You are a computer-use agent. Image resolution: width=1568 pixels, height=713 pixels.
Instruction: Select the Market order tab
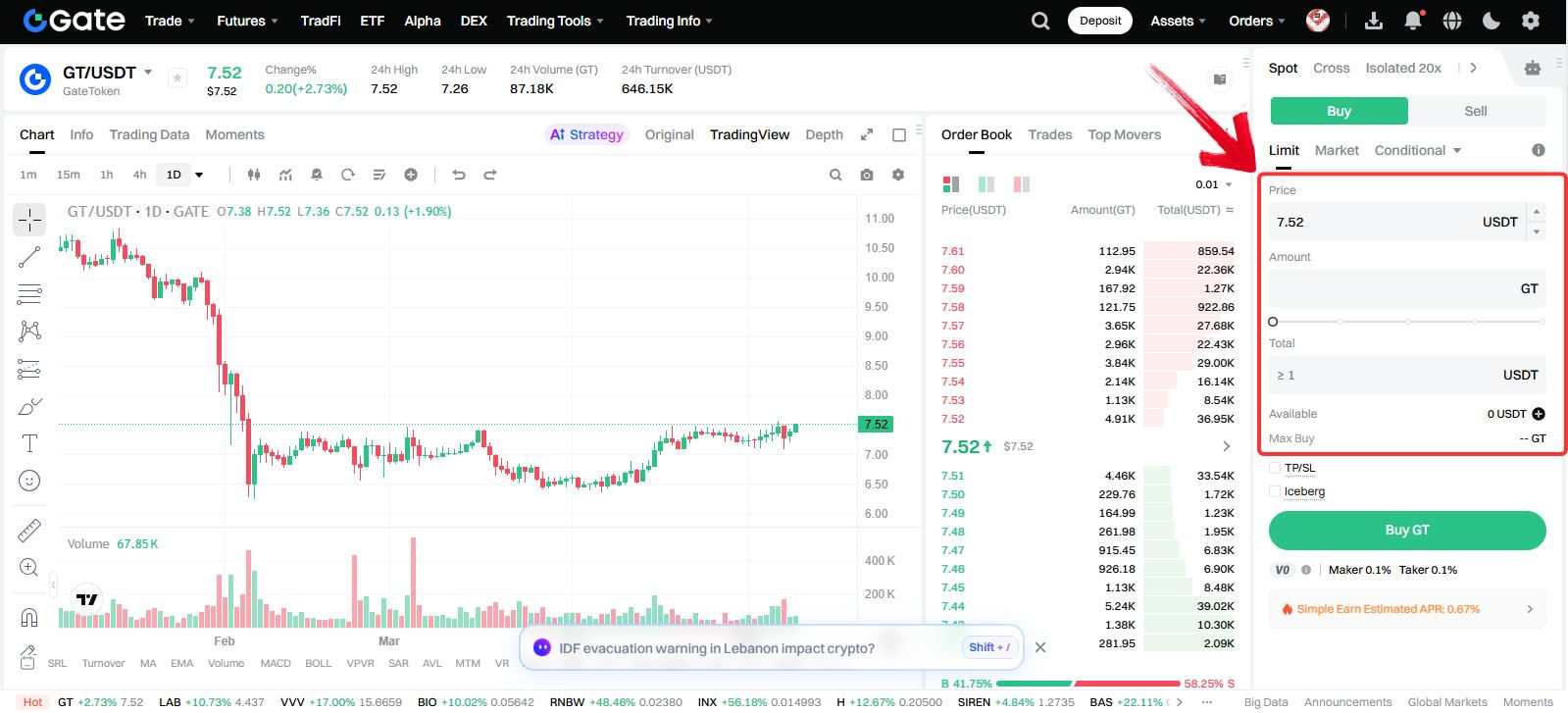(x=1337, y=150)
